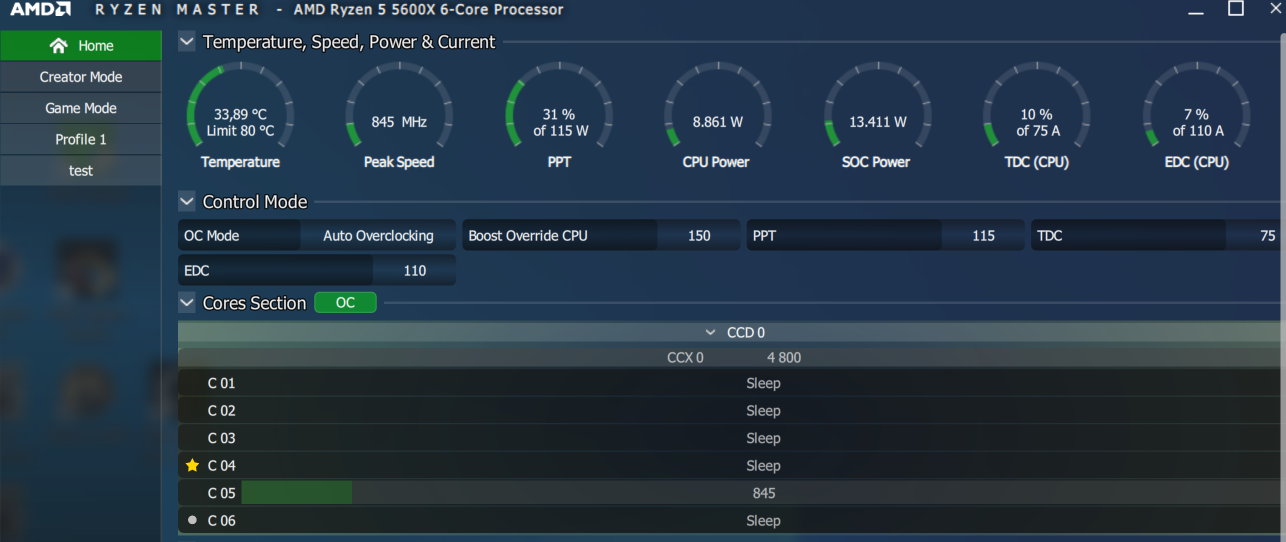Image resolution: width=1286 pixels, height=542 pixels.
Task: Switch to Creator Mode profile
Action: [81, 77]
